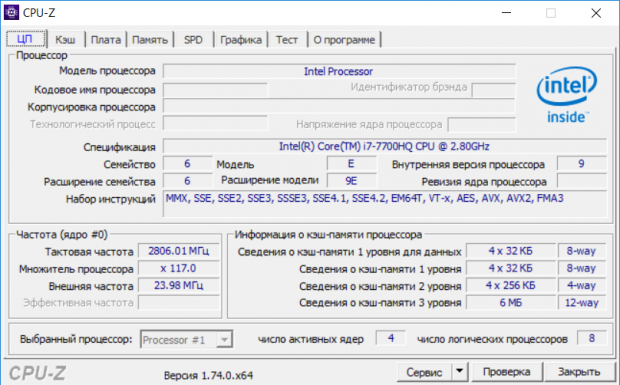This screenshot has width=620, height=385.
Task: Click the Intel inside logo
Action: 567,95
